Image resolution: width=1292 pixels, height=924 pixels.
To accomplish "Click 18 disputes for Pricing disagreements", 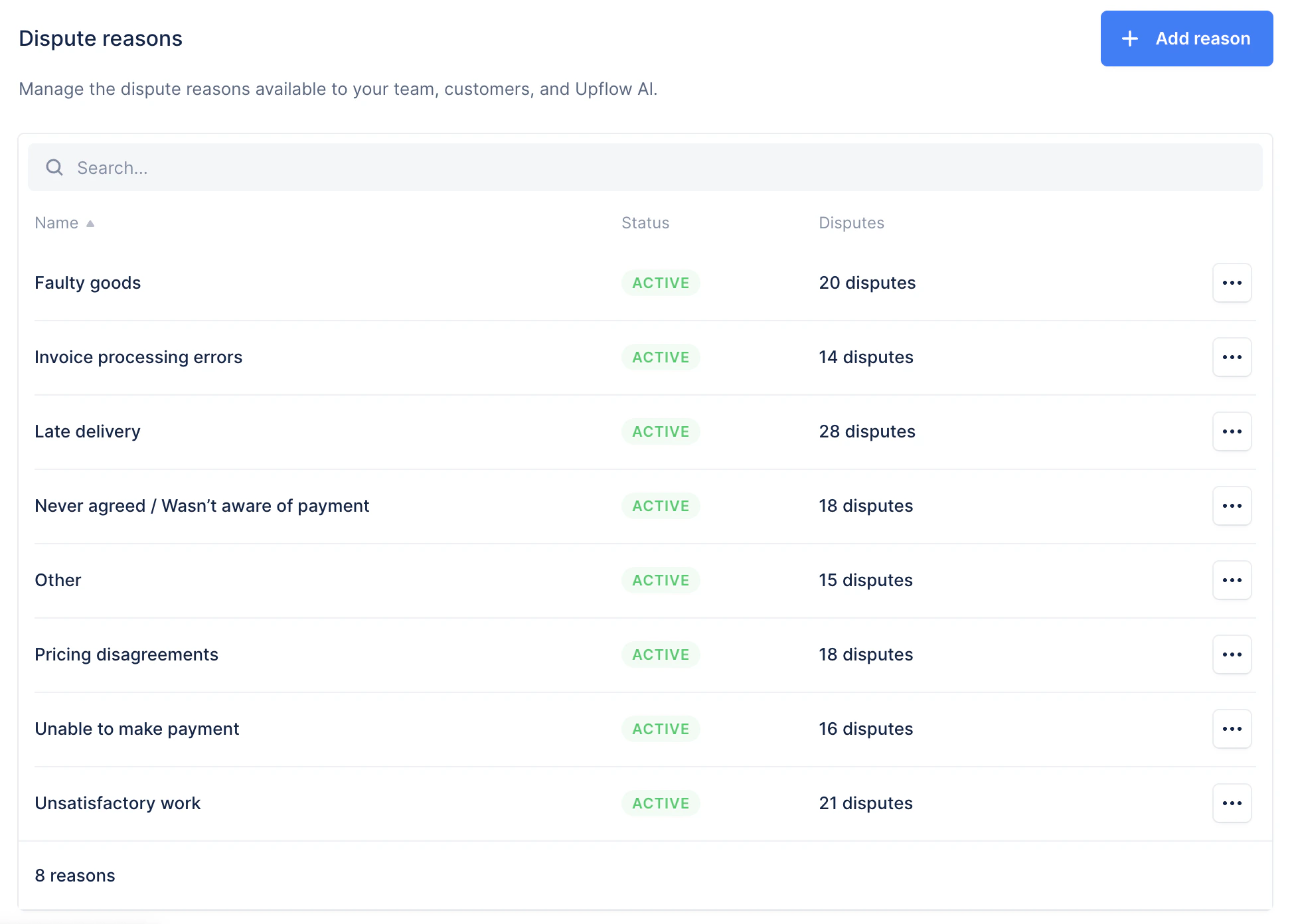I will [x=866, y=654].
